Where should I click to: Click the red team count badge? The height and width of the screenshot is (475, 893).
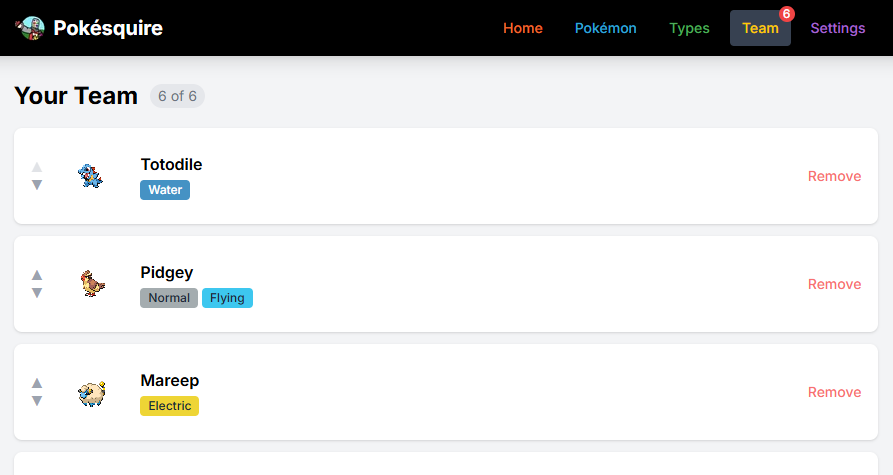click(x=787, y=14)
